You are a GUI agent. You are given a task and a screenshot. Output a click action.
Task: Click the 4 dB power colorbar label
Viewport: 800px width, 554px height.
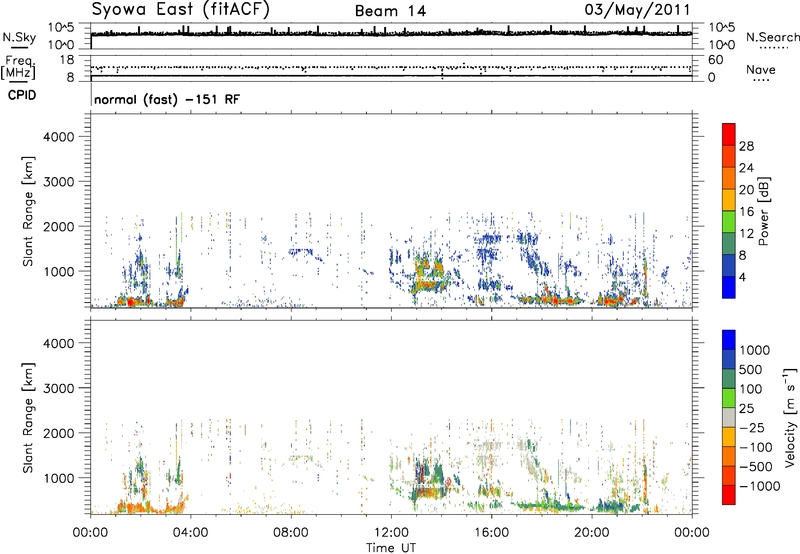(742, 278)
